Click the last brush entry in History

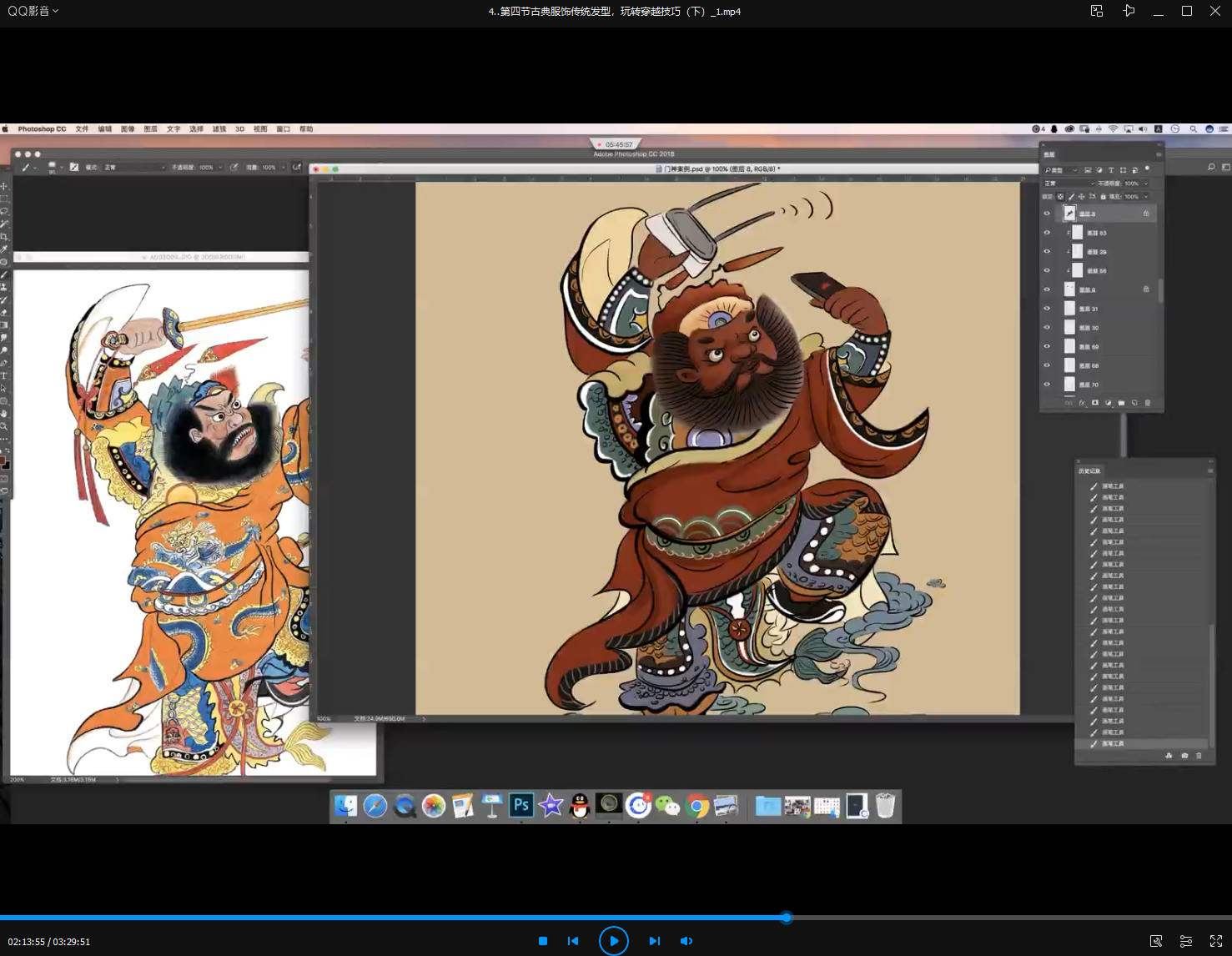[1112, 743]
